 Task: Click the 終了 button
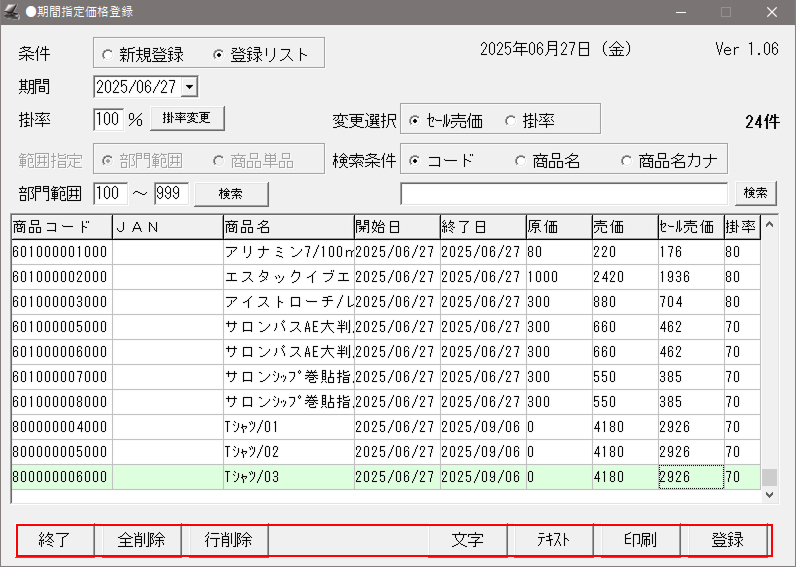point(56,540)
